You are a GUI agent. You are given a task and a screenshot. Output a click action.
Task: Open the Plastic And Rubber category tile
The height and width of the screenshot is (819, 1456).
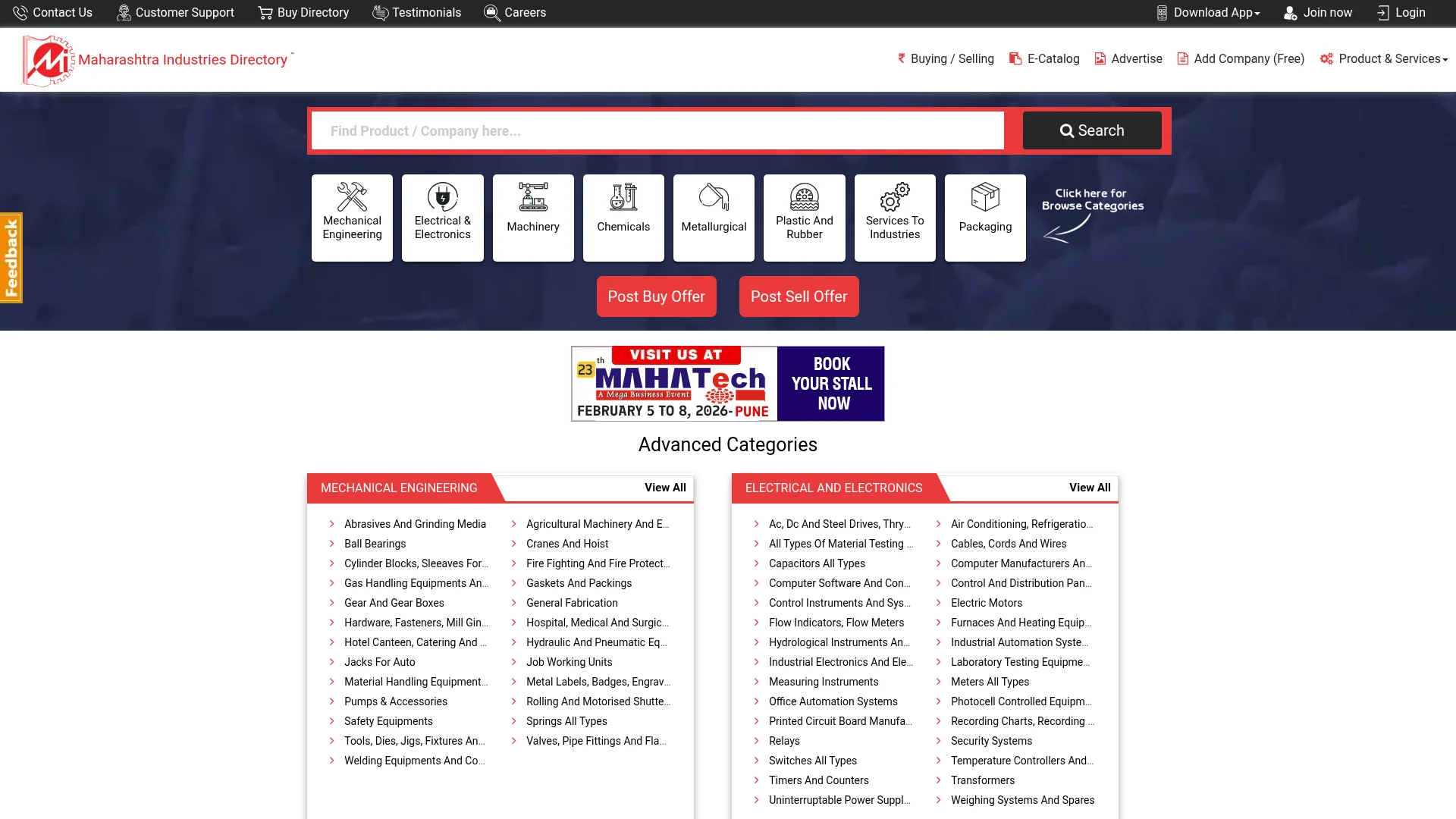click(805, 218)
